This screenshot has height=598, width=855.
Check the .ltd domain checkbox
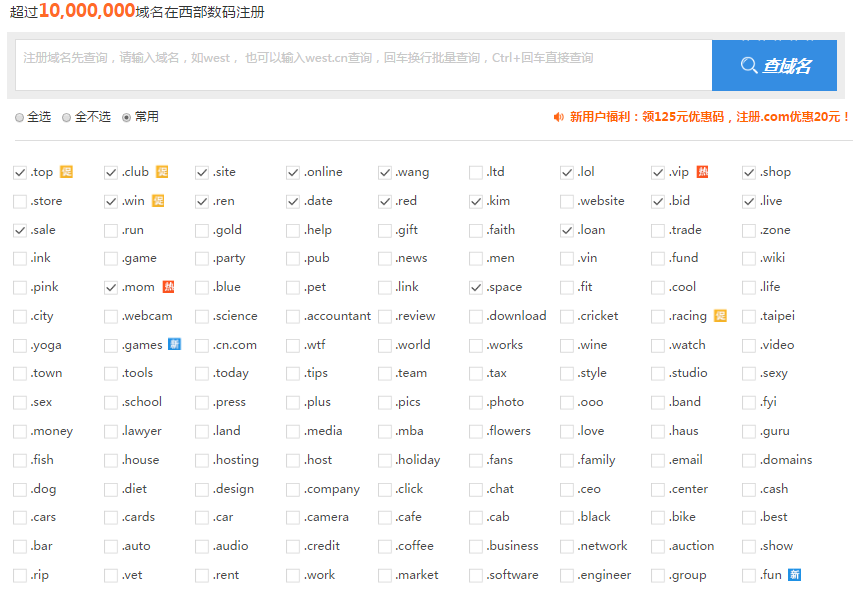476,173
